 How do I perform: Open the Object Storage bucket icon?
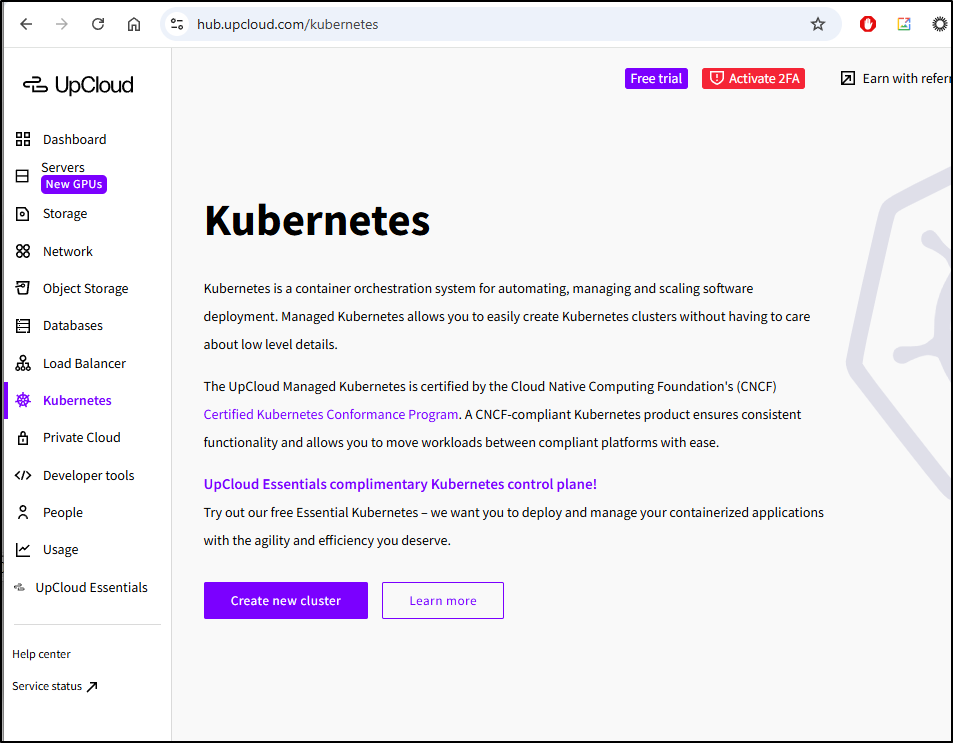click(x=23, y=288)
